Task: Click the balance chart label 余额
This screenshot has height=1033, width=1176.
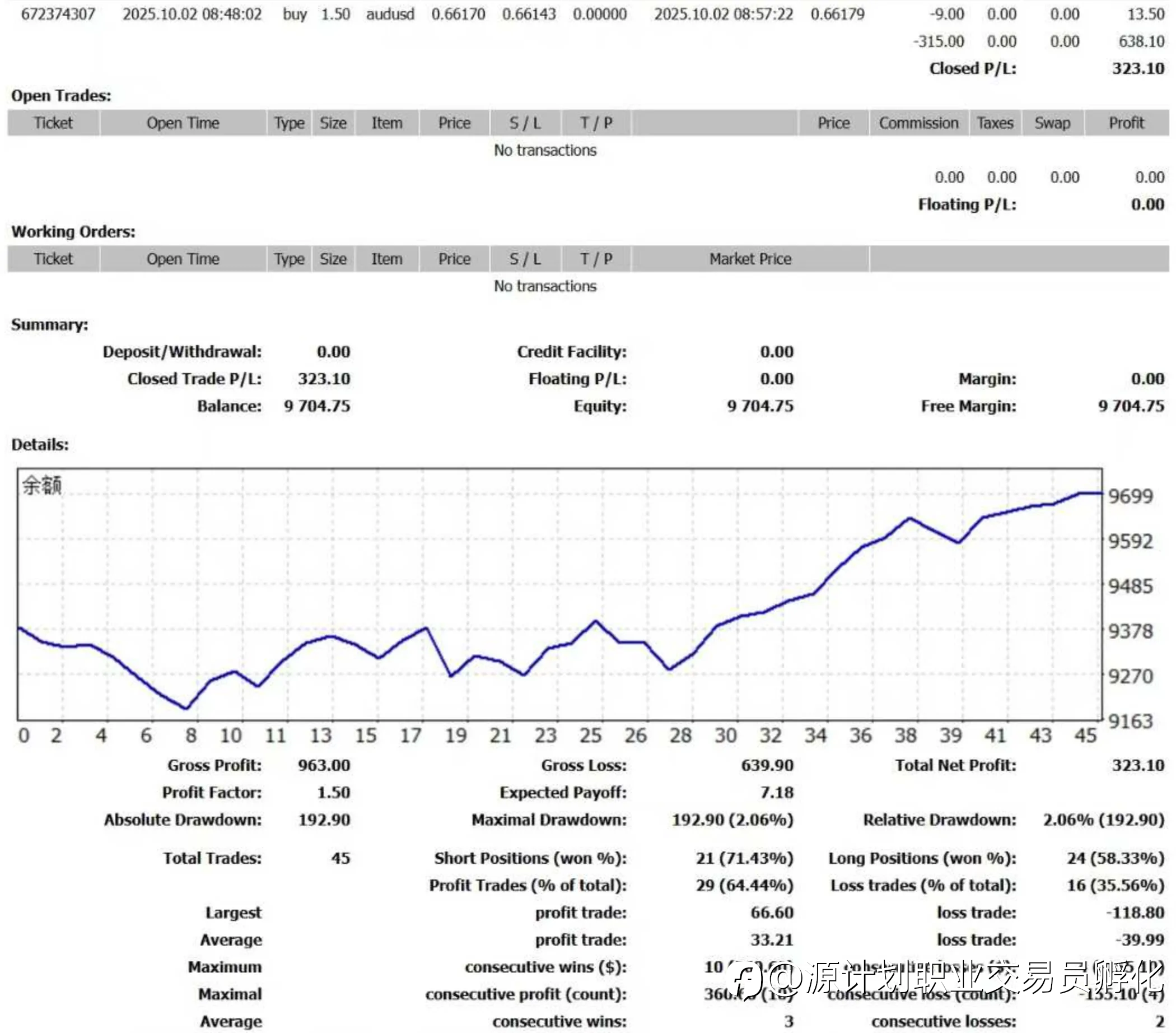Action: coord(41,485)
